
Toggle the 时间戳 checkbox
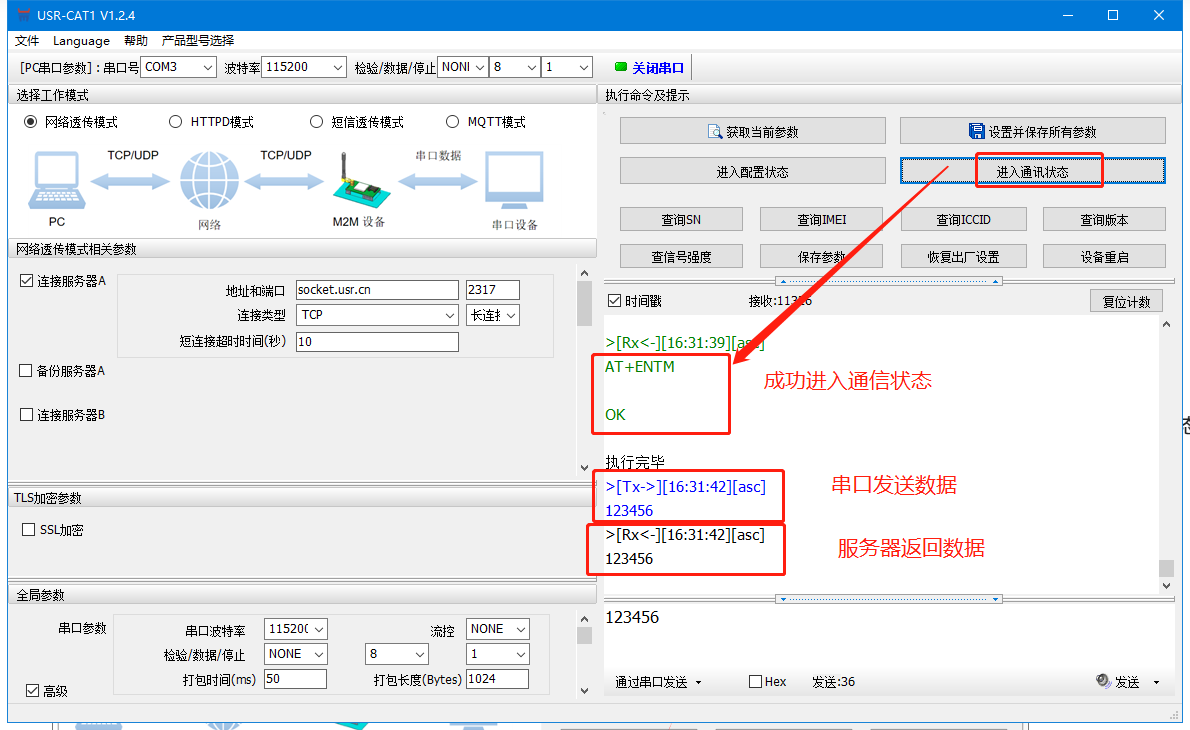[614, 301]
